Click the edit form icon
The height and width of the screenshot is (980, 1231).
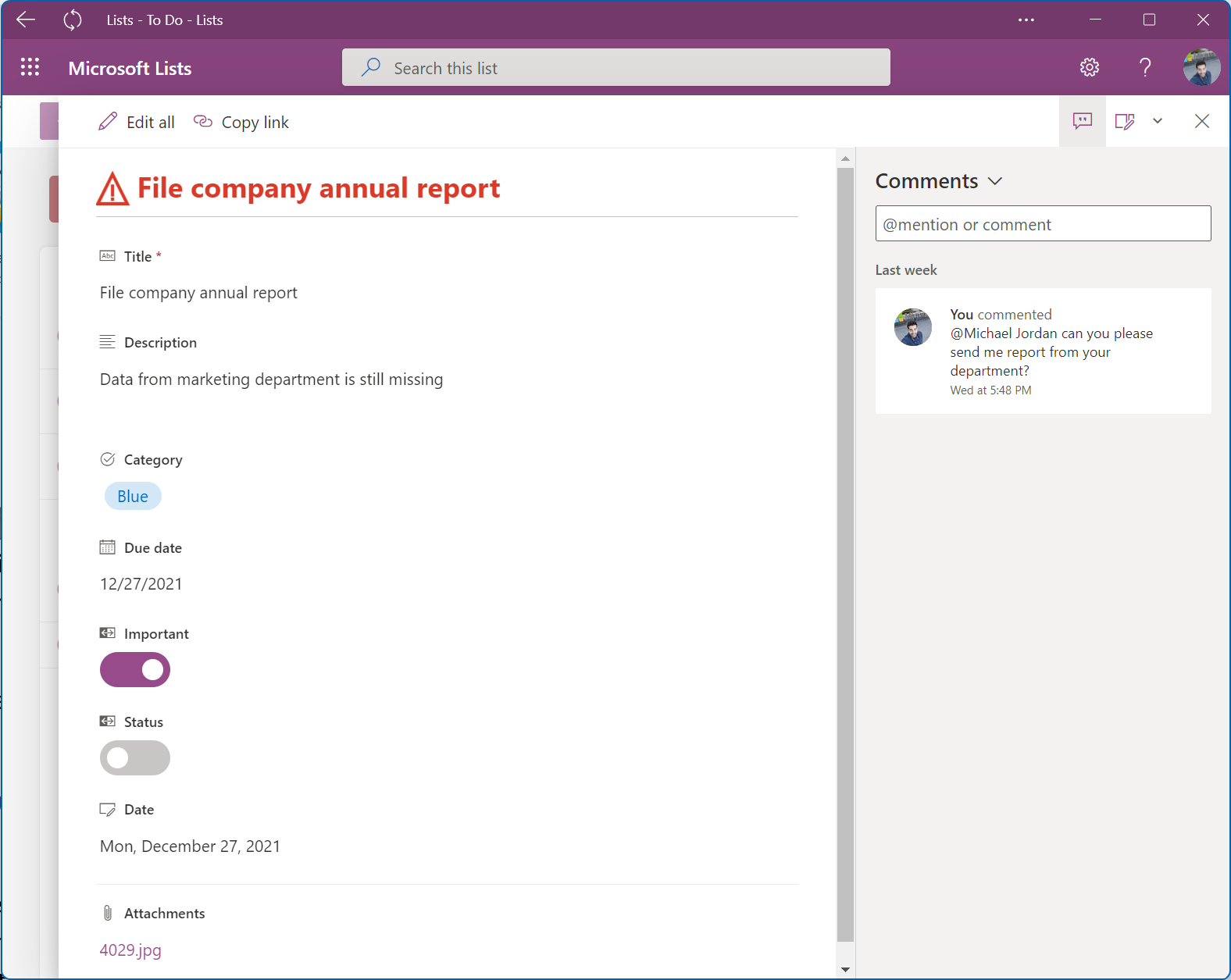[x=1124, y=121]
